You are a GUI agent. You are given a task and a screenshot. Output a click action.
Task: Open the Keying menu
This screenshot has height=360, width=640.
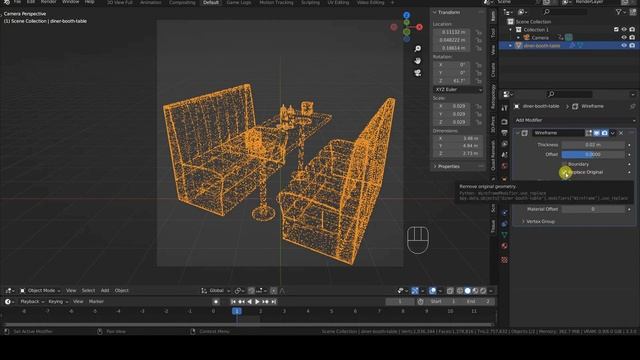[x=58, y=302]
